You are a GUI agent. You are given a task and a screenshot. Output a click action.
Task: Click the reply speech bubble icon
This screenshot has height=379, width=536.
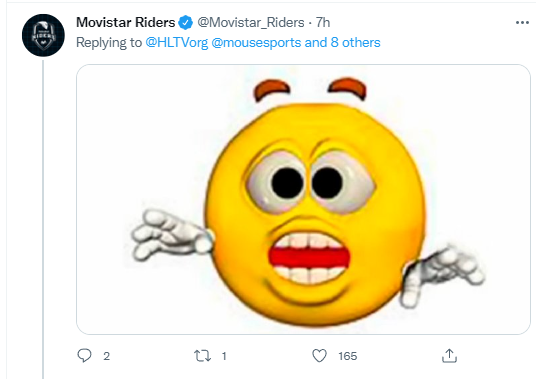click(x=84, y=355)
